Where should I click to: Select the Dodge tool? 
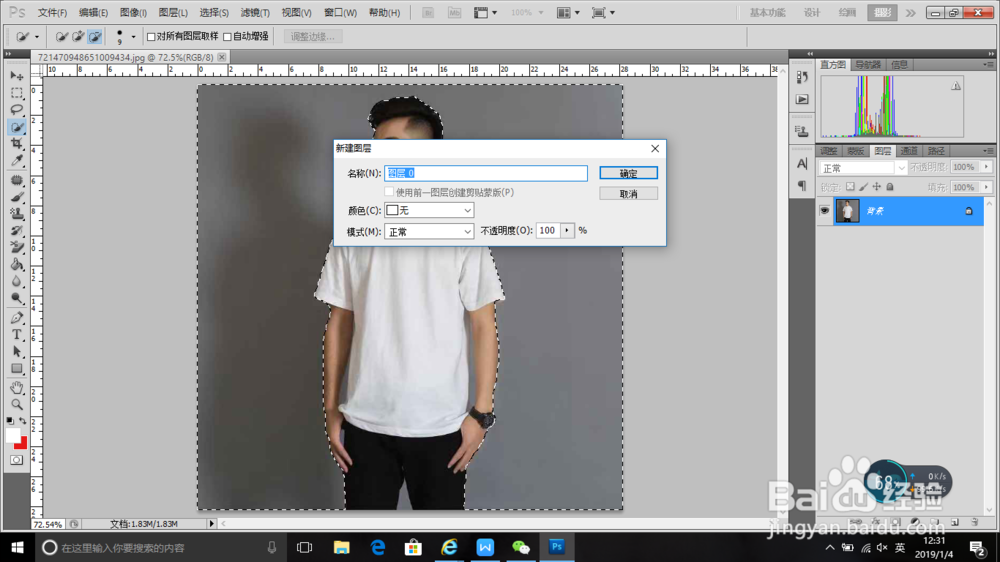17,298
